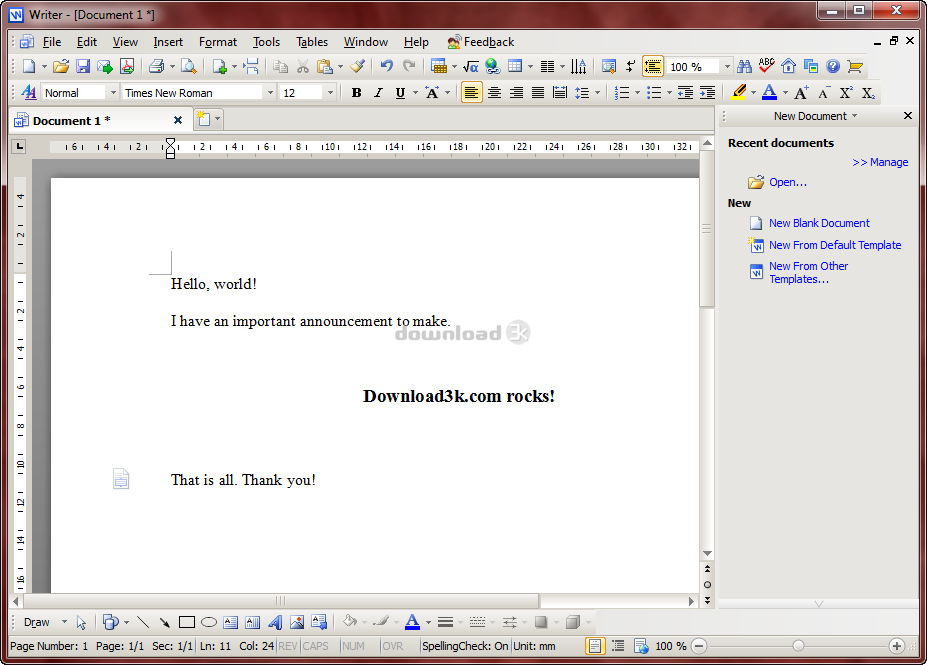927x665 pixels.
Task: Cut the selection with the scissors icon
Action: click(x=303, y=66)
